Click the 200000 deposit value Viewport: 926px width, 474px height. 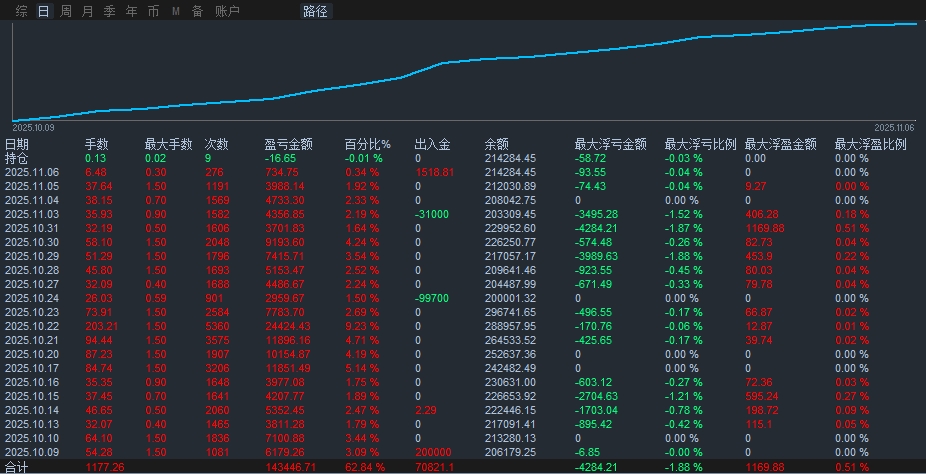(x=433, y=452)
